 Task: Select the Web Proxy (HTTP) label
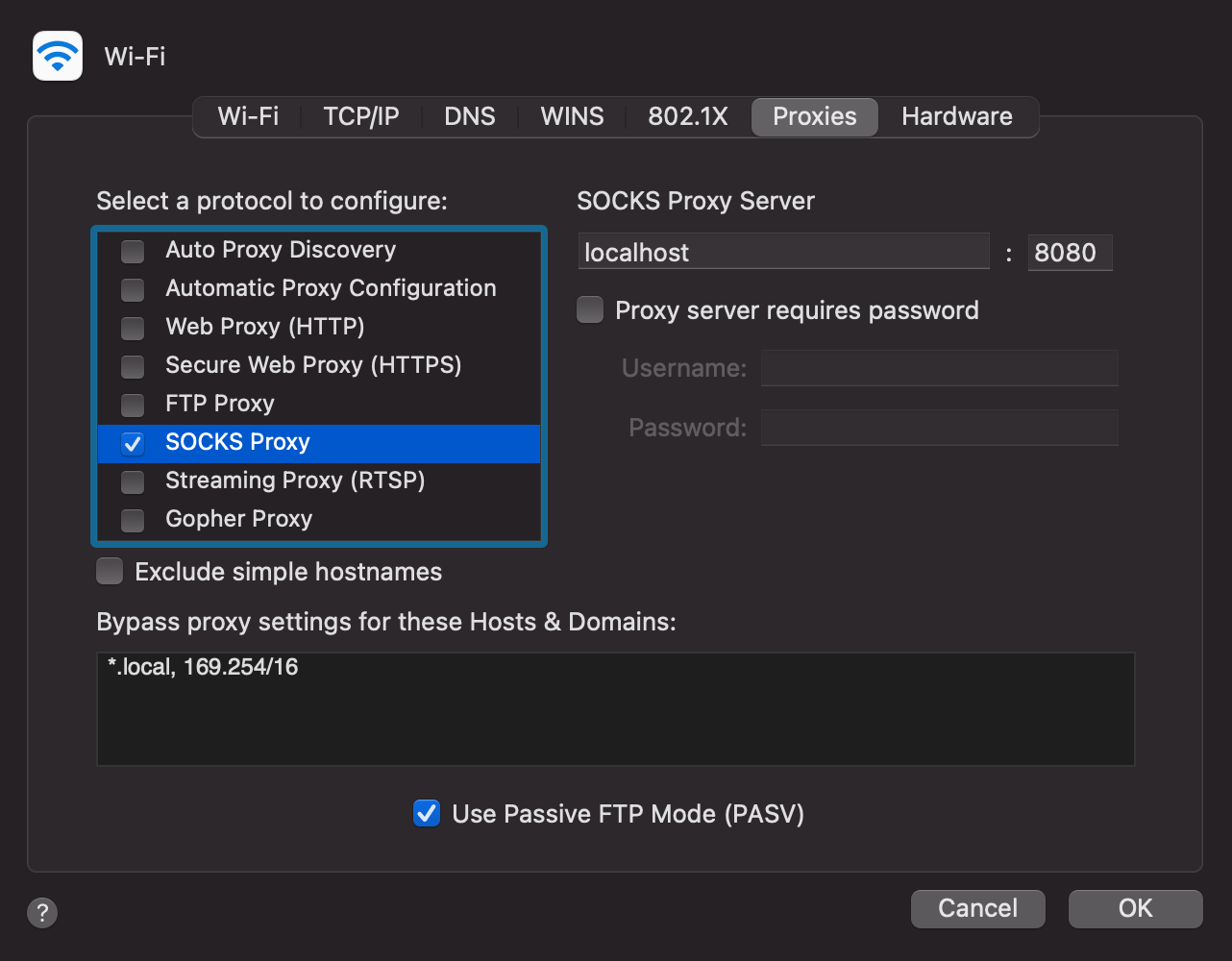(265, 327)
